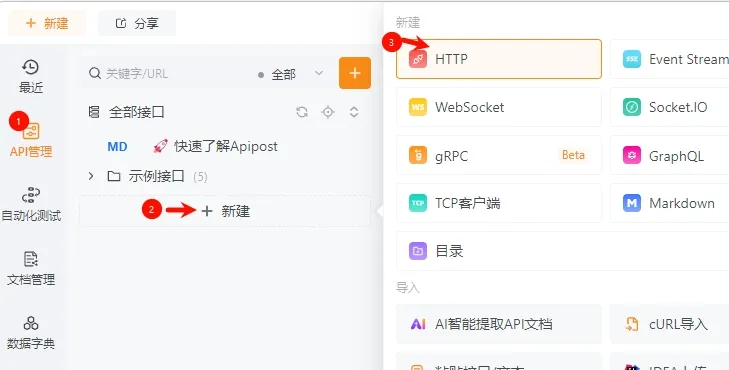Choose WebSocket from the new menu
Screen dimensions: 729x370
coord(499,107)
